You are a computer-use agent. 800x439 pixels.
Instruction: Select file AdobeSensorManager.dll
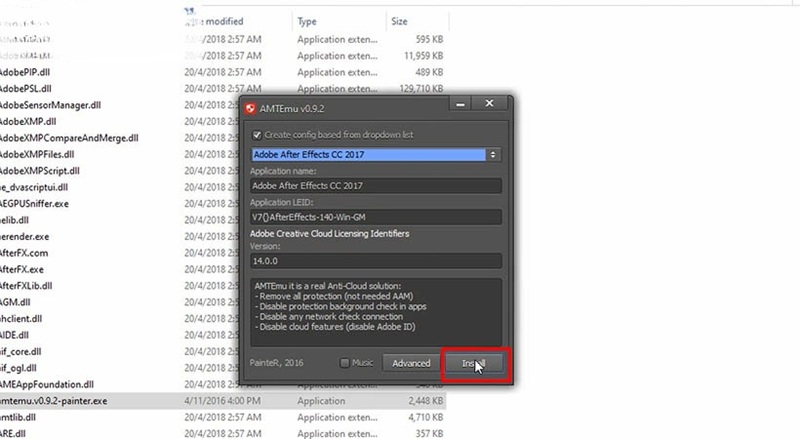(50, 105)
